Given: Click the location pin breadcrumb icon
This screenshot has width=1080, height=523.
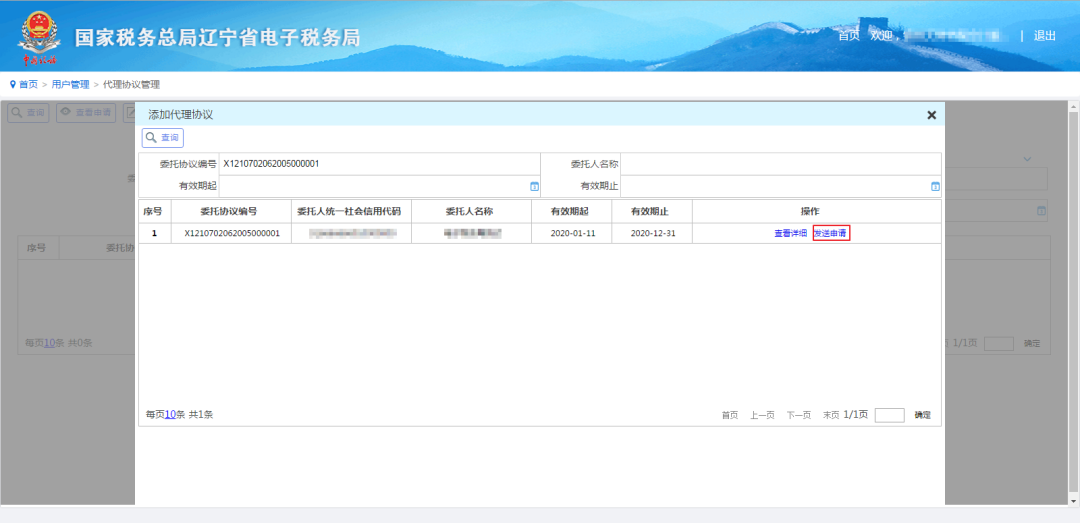Looking at the screenshot, I should coord(12,84).
